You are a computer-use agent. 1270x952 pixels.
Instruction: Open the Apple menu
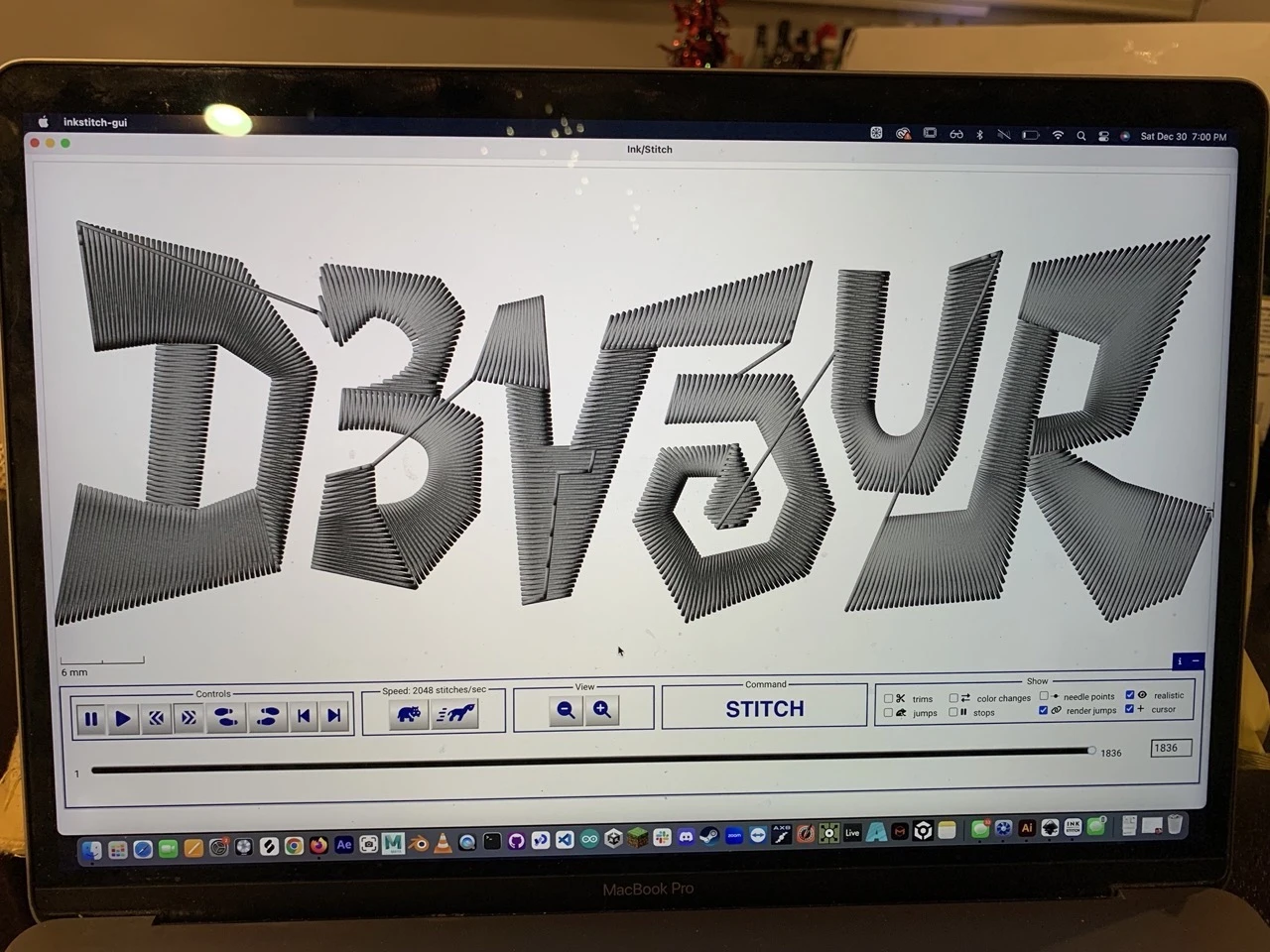(43, 122)
